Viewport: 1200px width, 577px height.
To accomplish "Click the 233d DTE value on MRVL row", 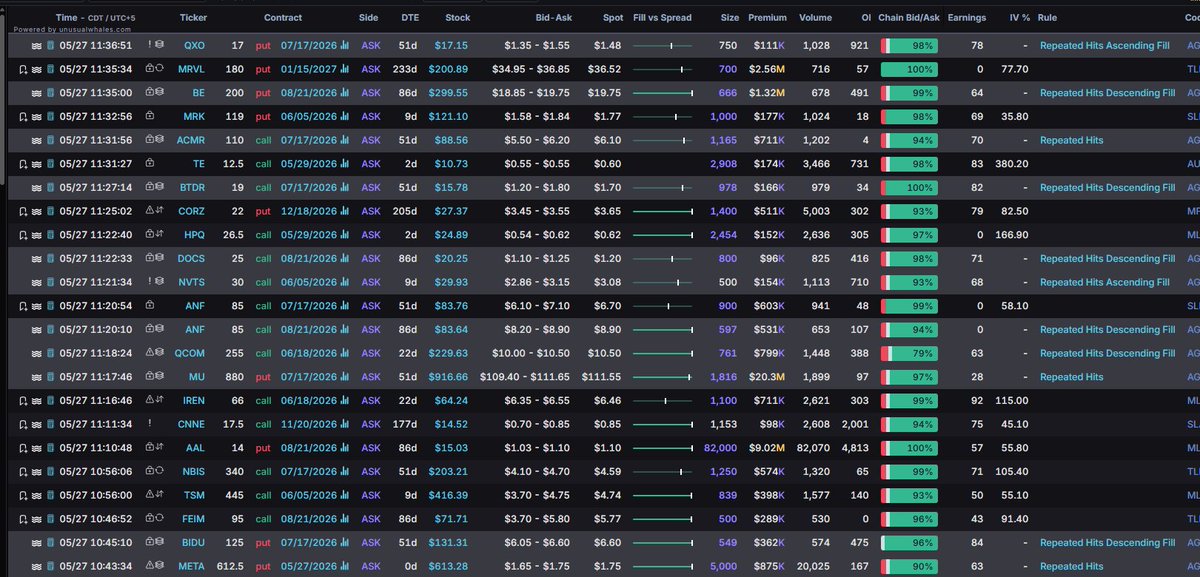I will point(406,69).
